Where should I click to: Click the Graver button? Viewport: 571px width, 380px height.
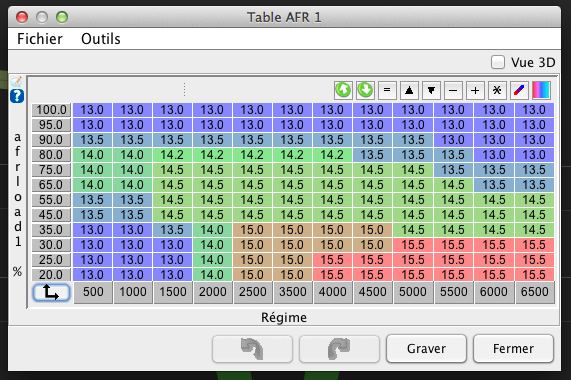(426, 349)
